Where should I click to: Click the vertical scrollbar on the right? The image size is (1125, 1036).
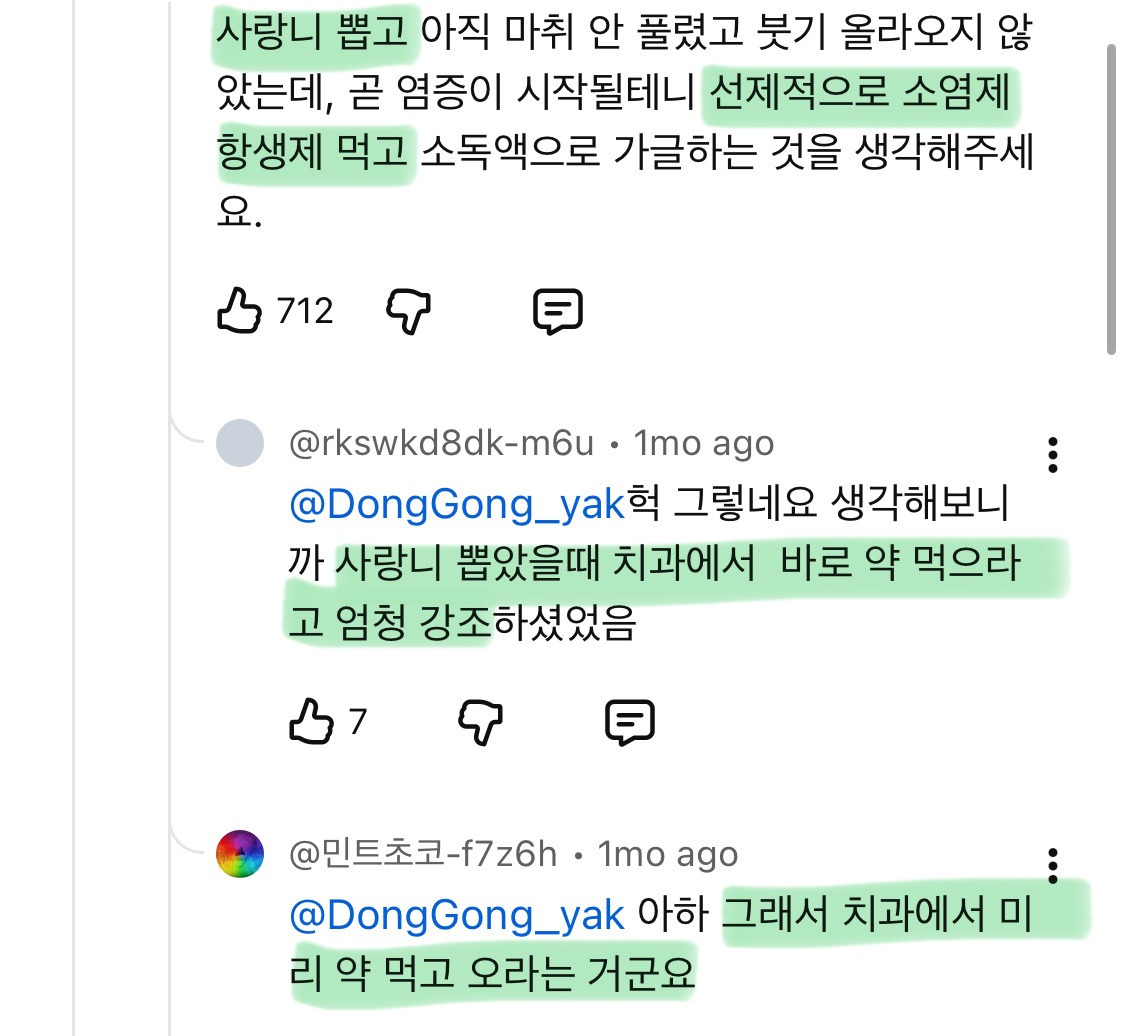(x=1112, y=200)
